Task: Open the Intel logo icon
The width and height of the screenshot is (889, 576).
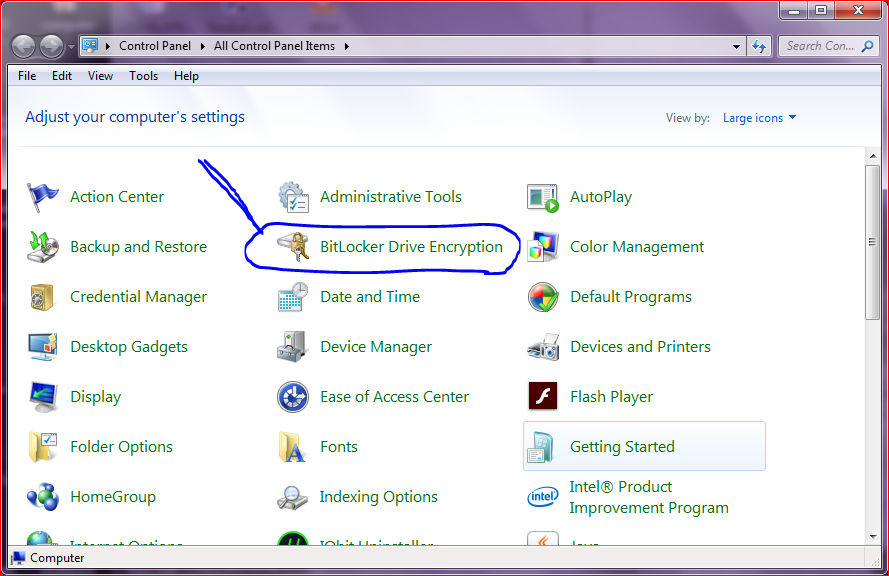Action: [543, 497]
